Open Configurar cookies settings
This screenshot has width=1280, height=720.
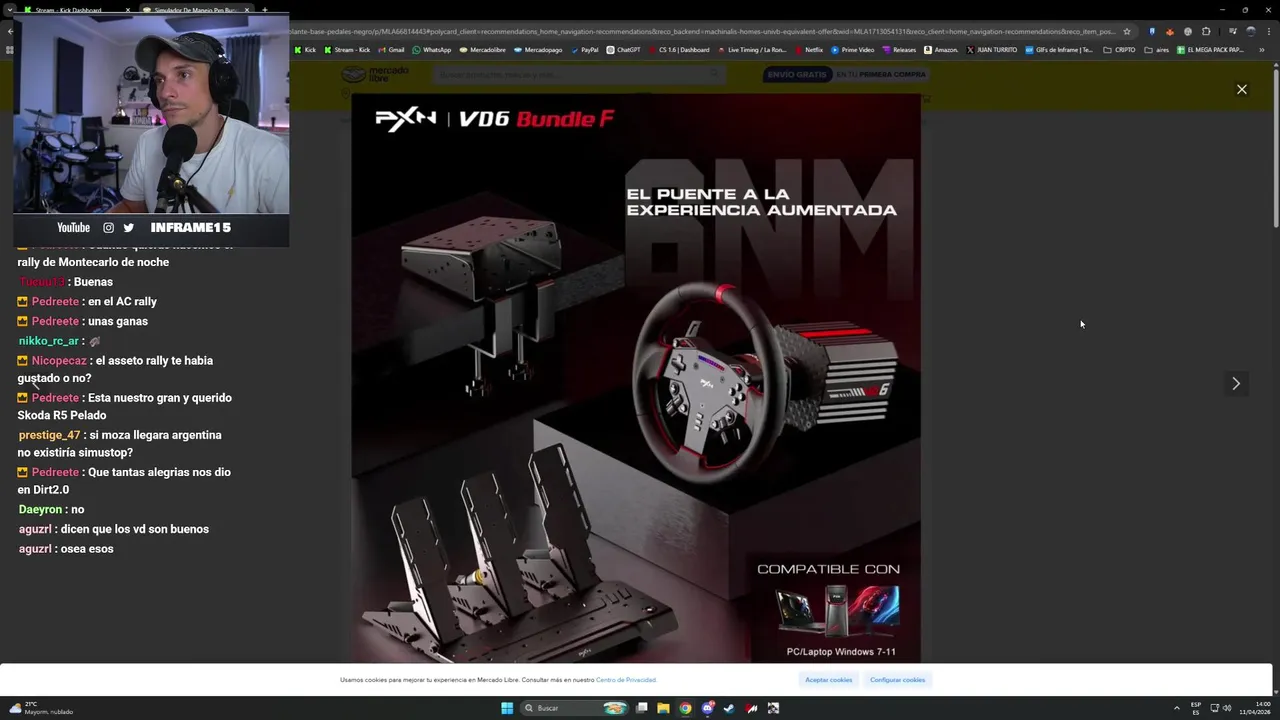tap(897, 680)
